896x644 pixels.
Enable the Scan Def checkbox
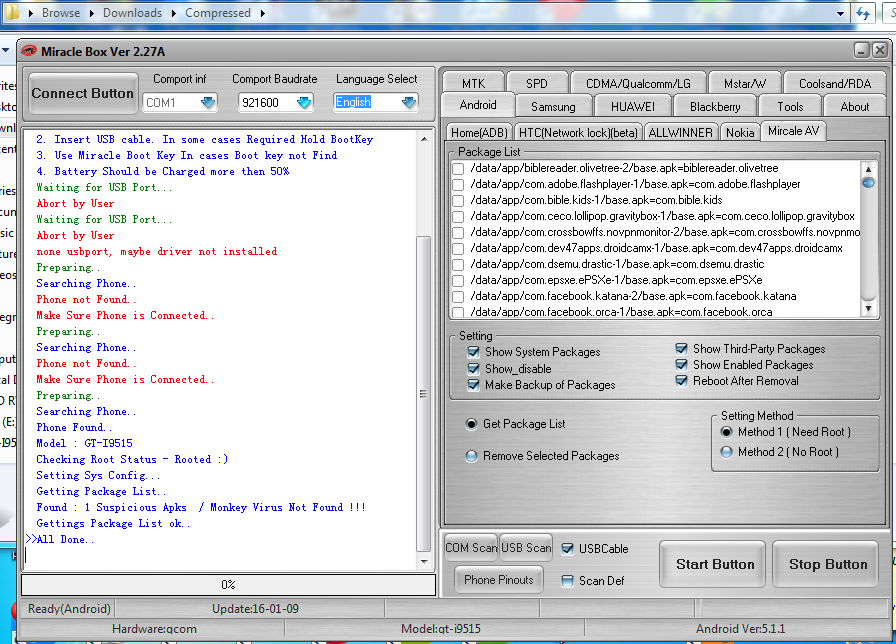pyautogui.click(x=567, y=581)
